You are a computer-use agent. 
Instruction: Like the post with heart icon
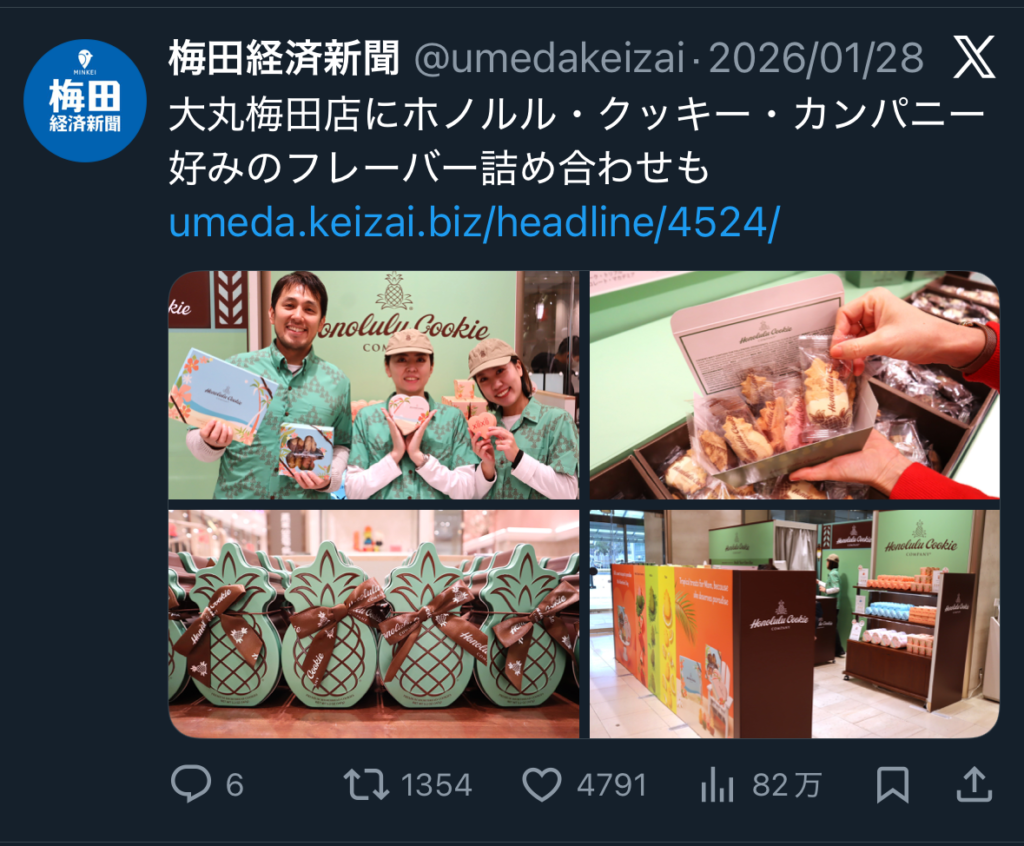541,785
